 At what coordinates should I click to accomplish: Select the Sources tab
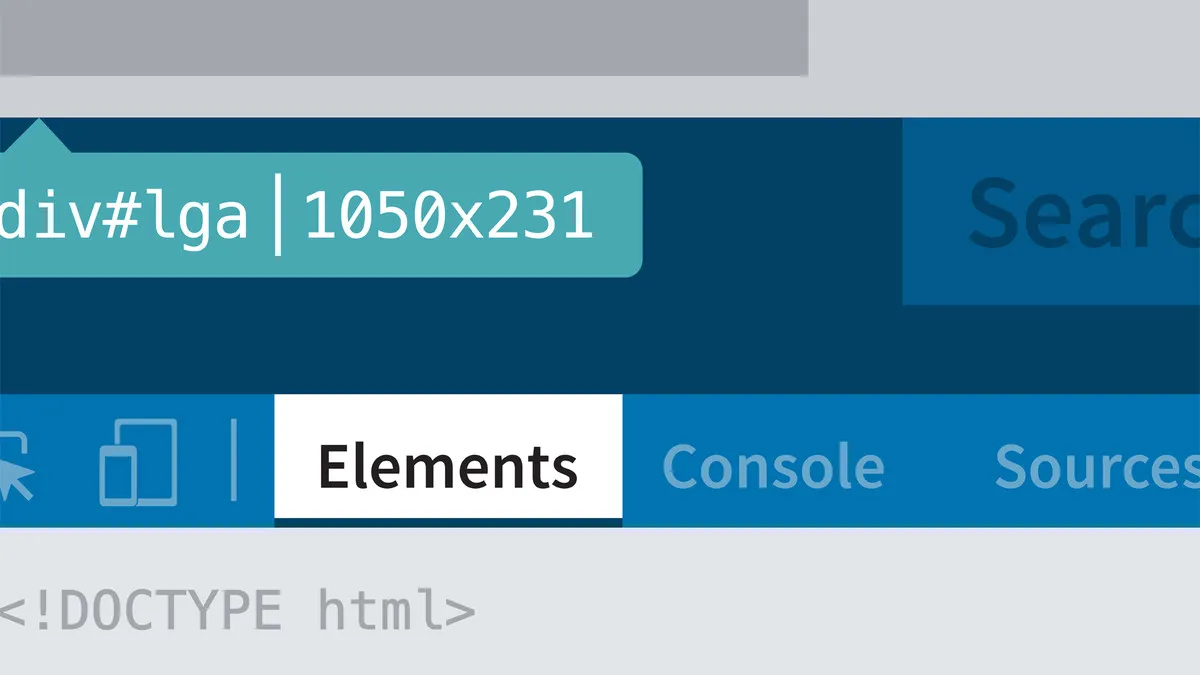[1097, 466]
